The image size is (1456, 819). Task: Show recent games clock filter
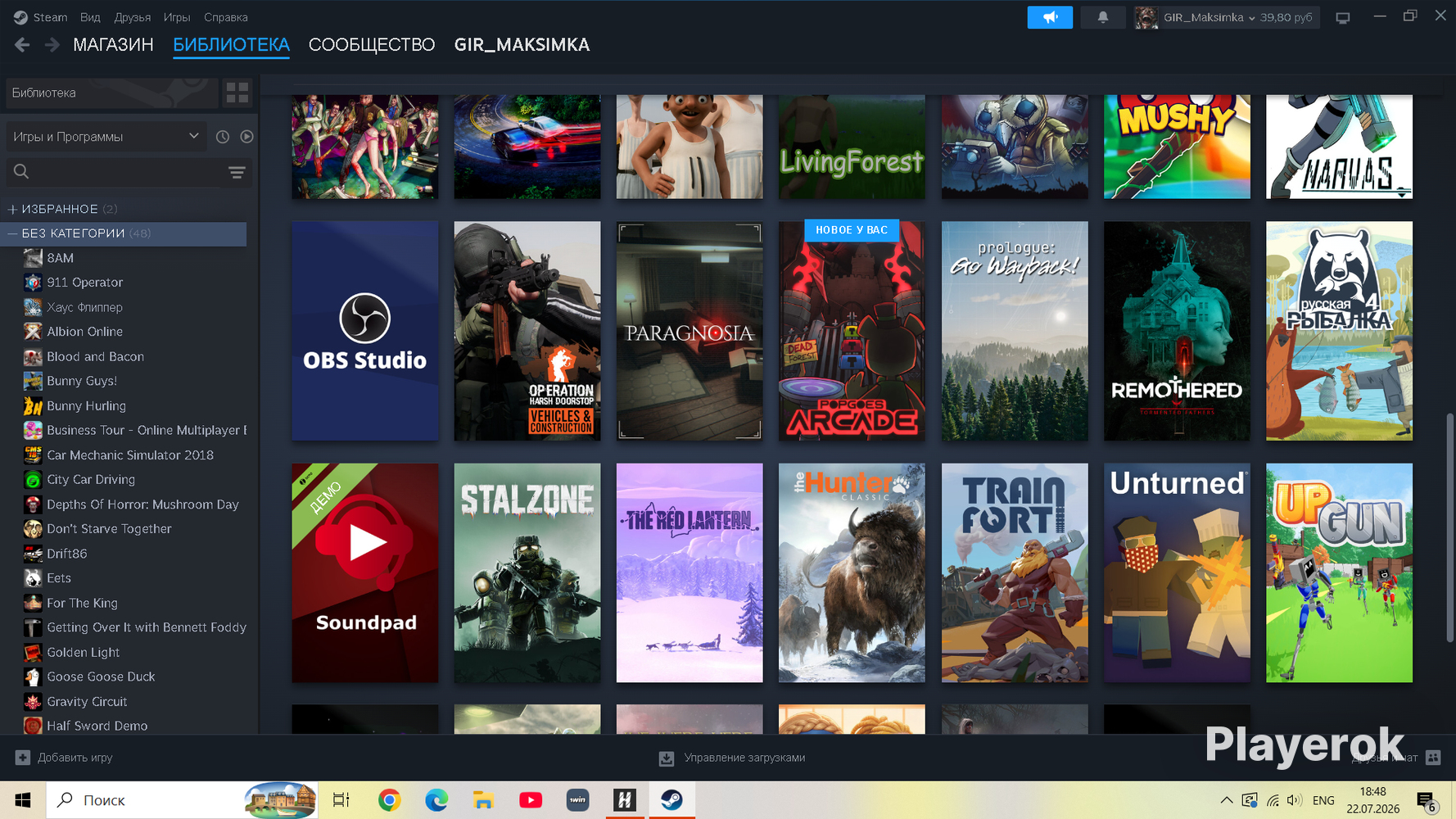(223, 137)
